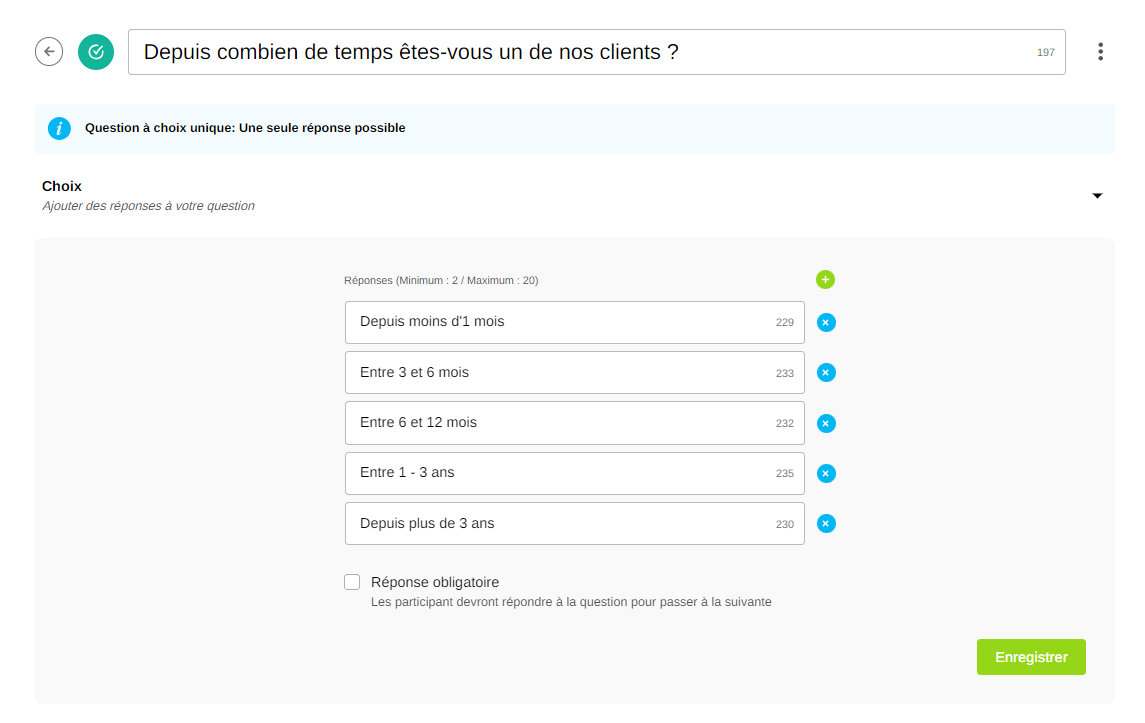This screenshot has width=1145, height=723.
Task: Select the 'Entre 6 et 12 mois' field
Action: pos(560,423)
